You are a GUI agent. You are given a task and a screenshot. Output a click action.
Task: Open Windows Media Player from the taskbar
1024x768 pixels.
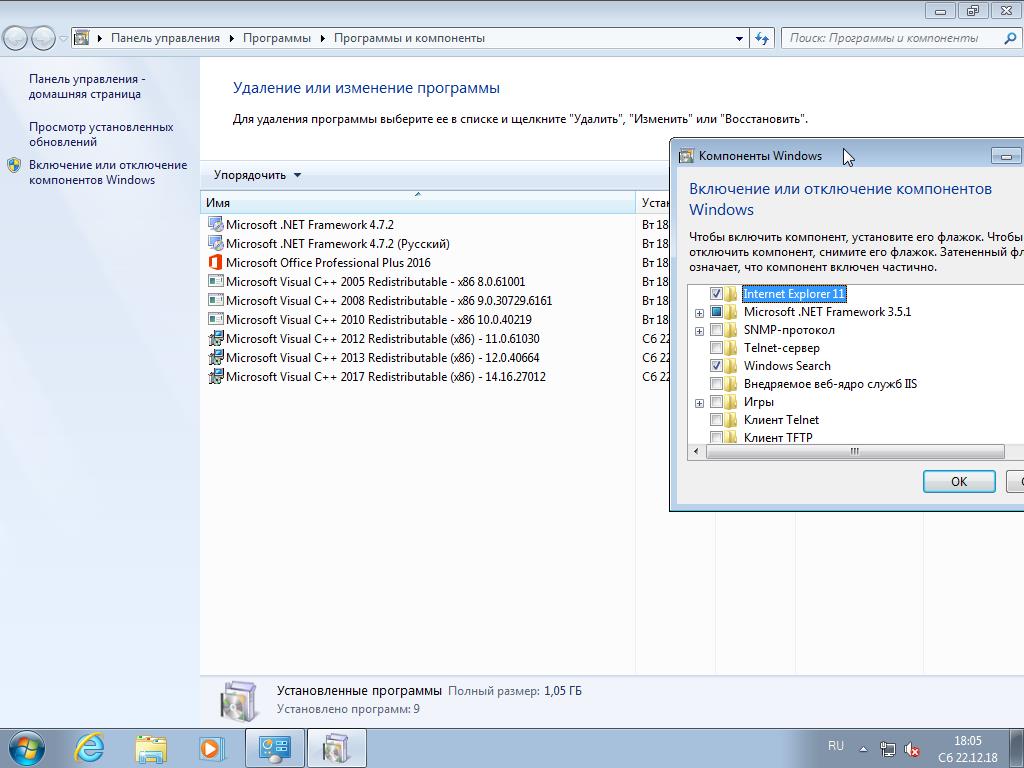(x=212, y=748)
